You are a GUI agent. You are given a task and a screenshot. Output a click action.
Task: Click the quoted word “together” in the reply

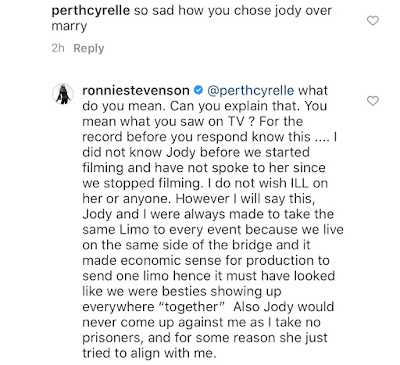(191, 307)
